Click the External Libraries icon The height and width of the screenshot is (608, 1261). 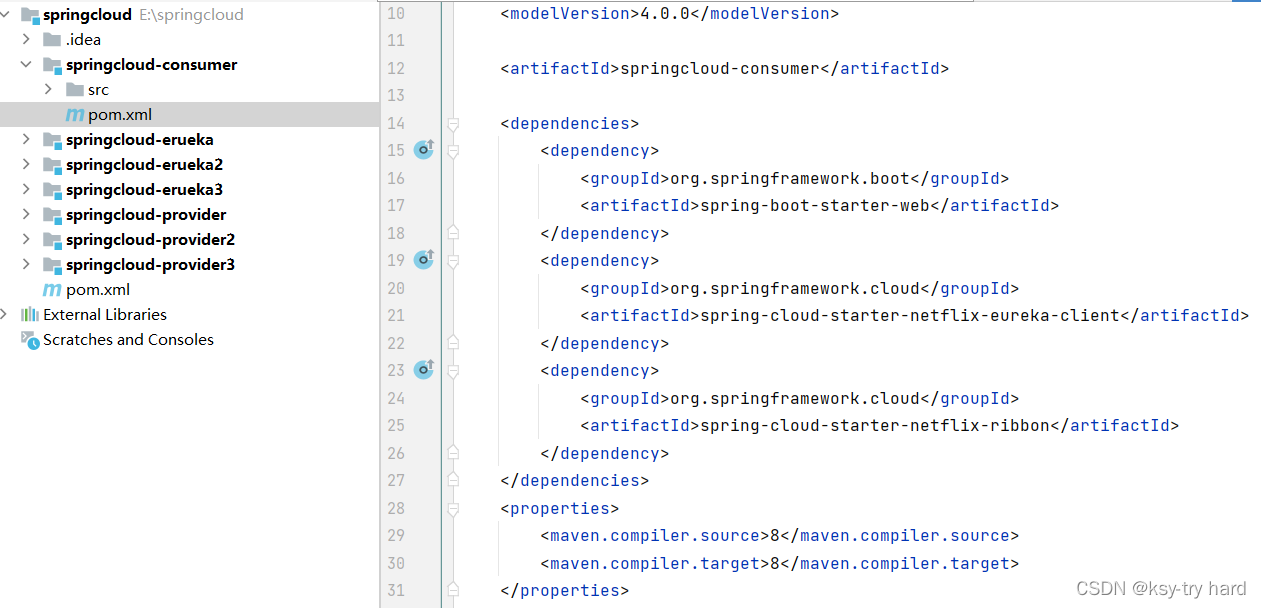[x=30, y=315]
